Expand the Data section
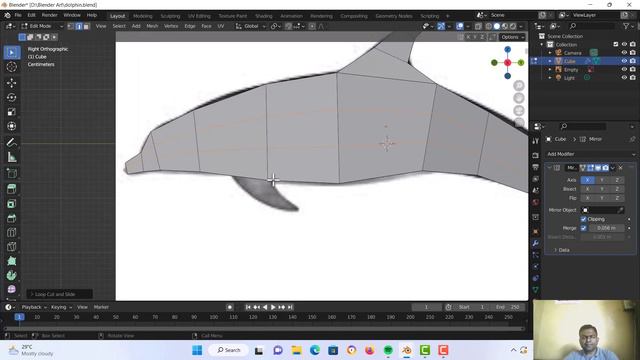Image resolution: width=640 pixels, height=360 pixels. pos(562,250)
